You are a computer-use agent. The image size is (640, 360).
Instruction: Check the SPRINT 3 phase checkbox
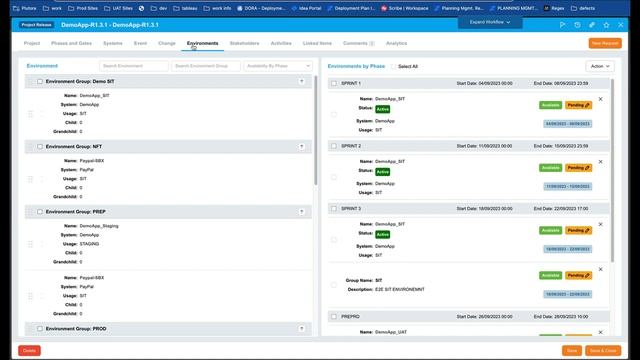point(334,209)
